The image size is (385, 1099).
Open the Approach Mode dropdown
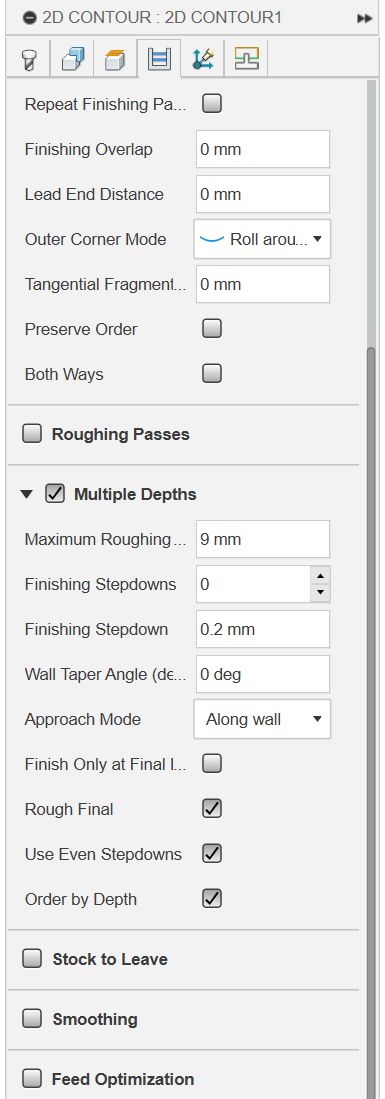coord(262,719)
